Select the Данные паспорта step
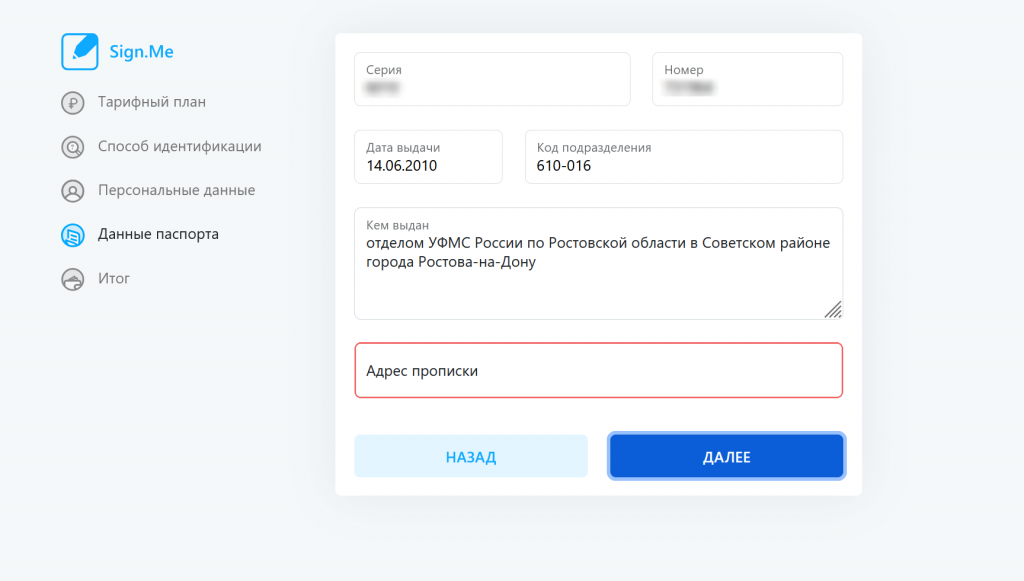This screenshot has height=581, width=1024. pos(158,234)
